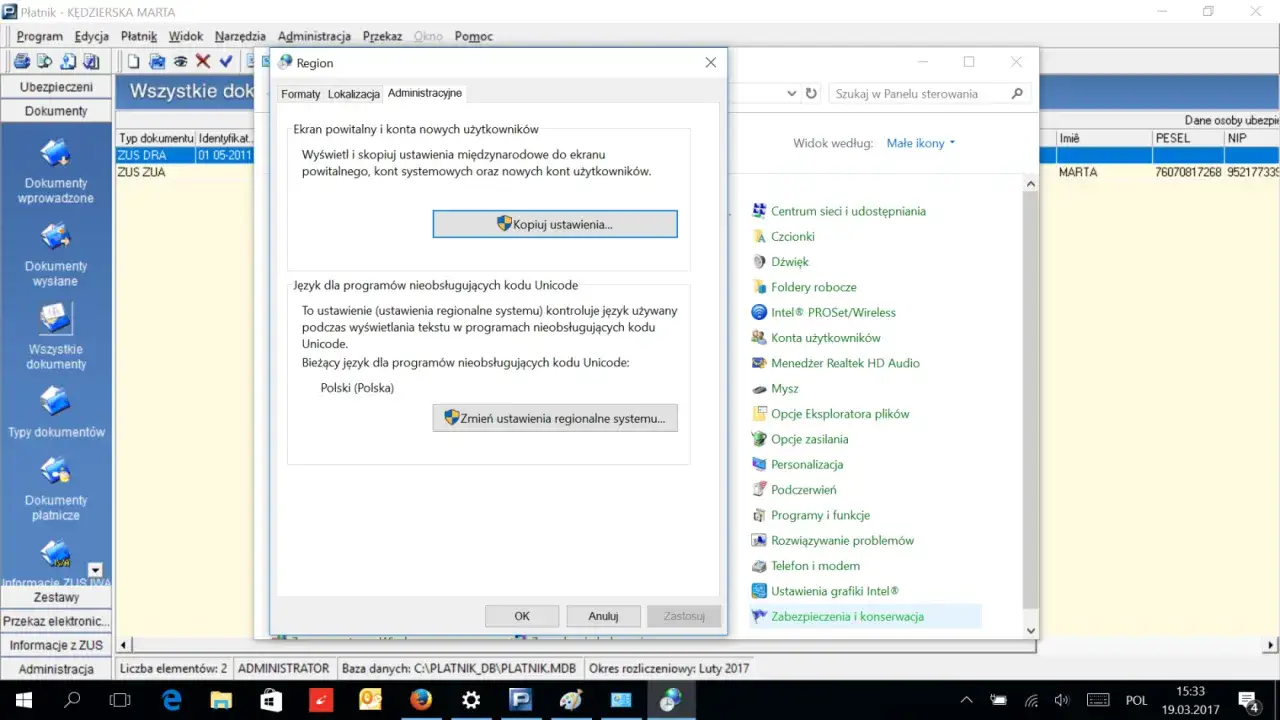Click the eye preview toolbar icon
Viewport: 1280px width, 720px height.
[x=180, y=62]
